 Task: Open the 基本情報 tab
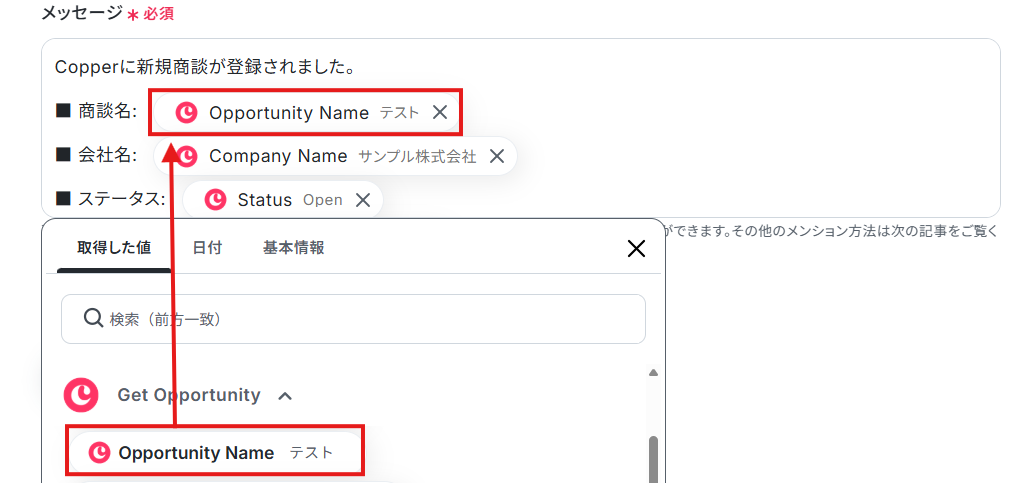[x=293, y=248]
